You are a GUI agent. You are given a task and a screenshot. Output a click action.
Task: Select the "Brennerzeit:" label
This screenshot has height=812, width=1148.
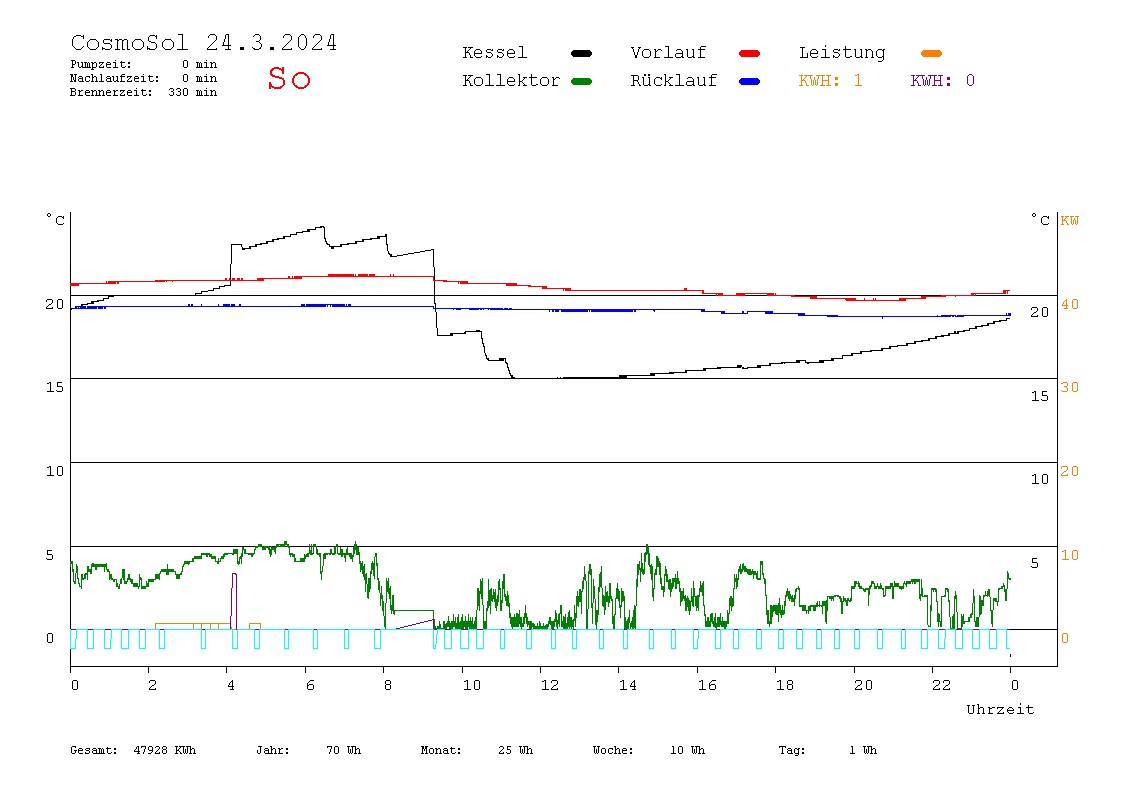[111, 92]
